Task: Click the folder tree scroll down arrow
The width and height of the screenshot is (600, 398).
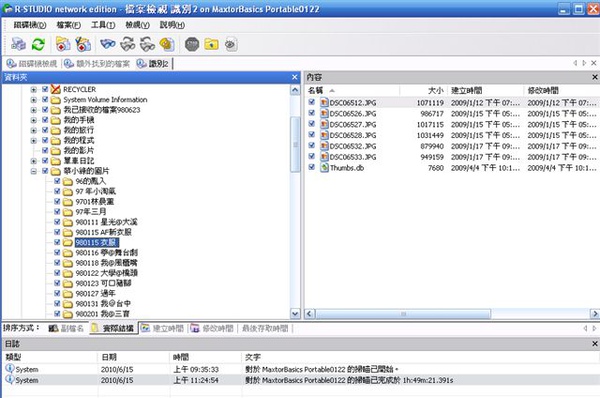Action: tap(295, 313)
